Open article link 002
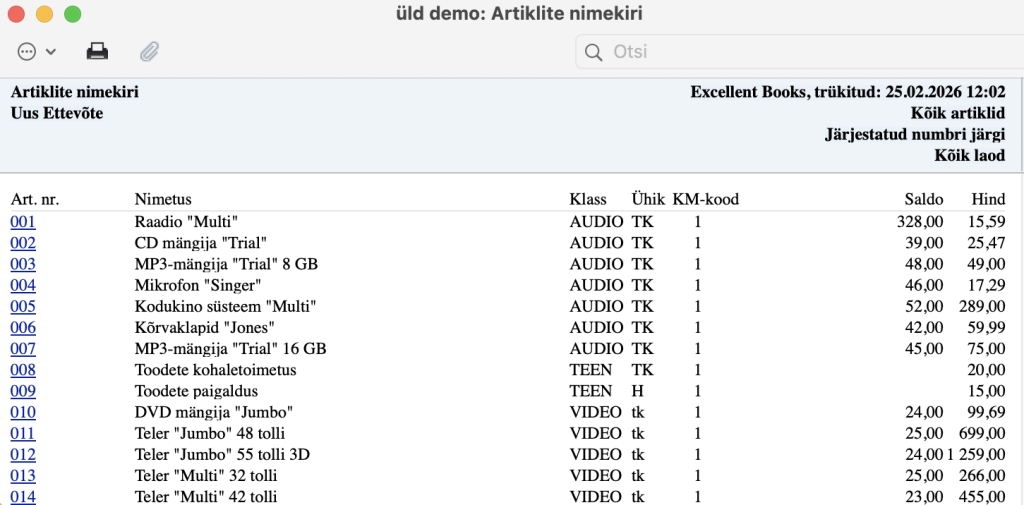Screen dimensions: 1024x505 (23, 243)
